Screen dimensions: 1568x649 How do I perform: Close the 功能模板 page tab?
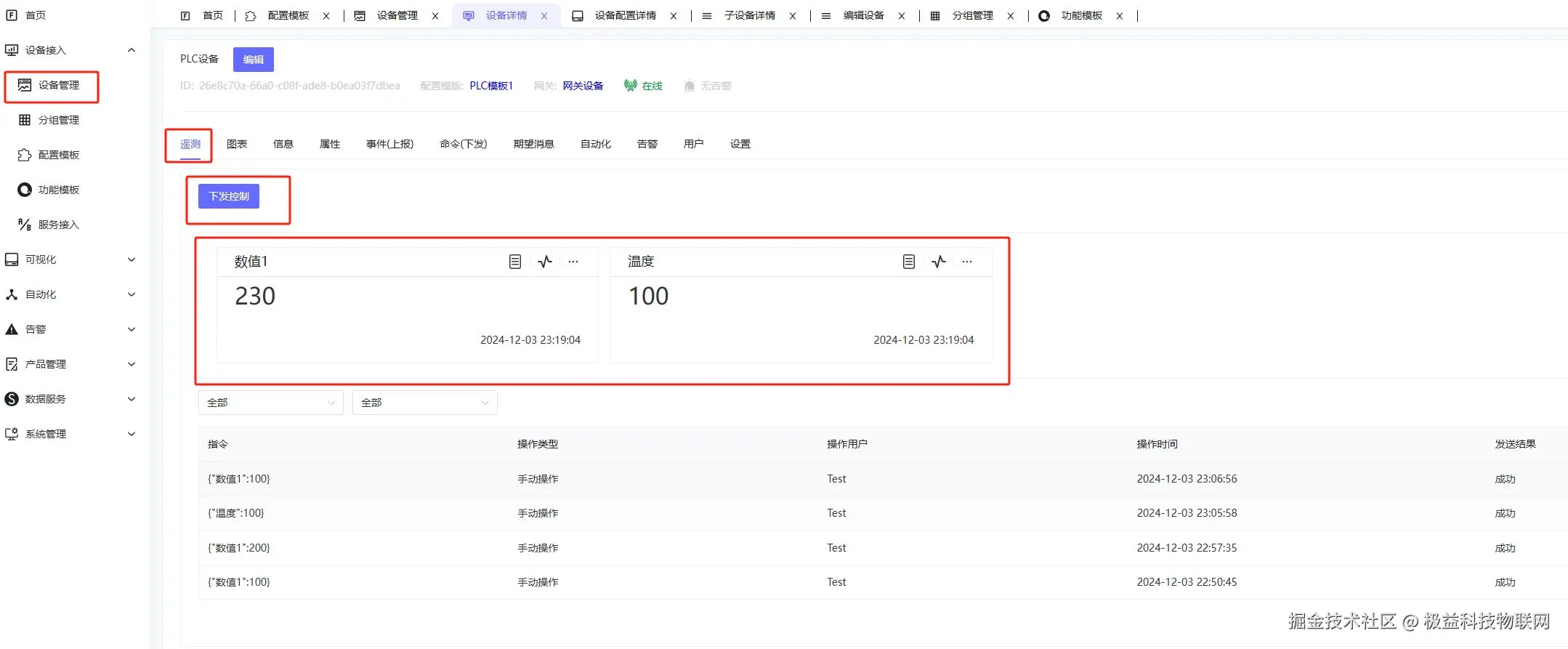click(1120, 16)
